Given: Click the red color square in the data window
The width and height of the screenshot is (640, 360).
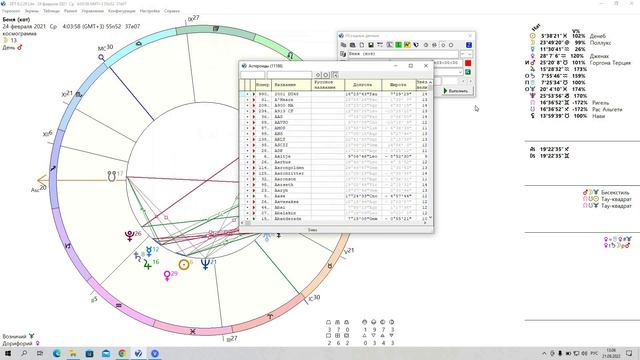Looking at the screenshot, I should pos(468,63).
